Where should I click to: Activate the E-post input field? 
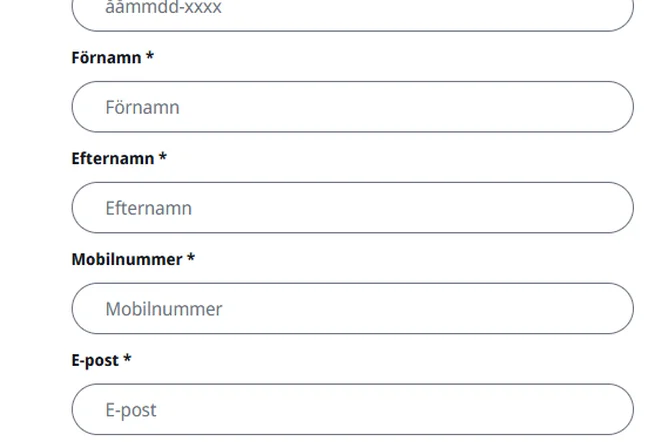(x=352, y=409)
